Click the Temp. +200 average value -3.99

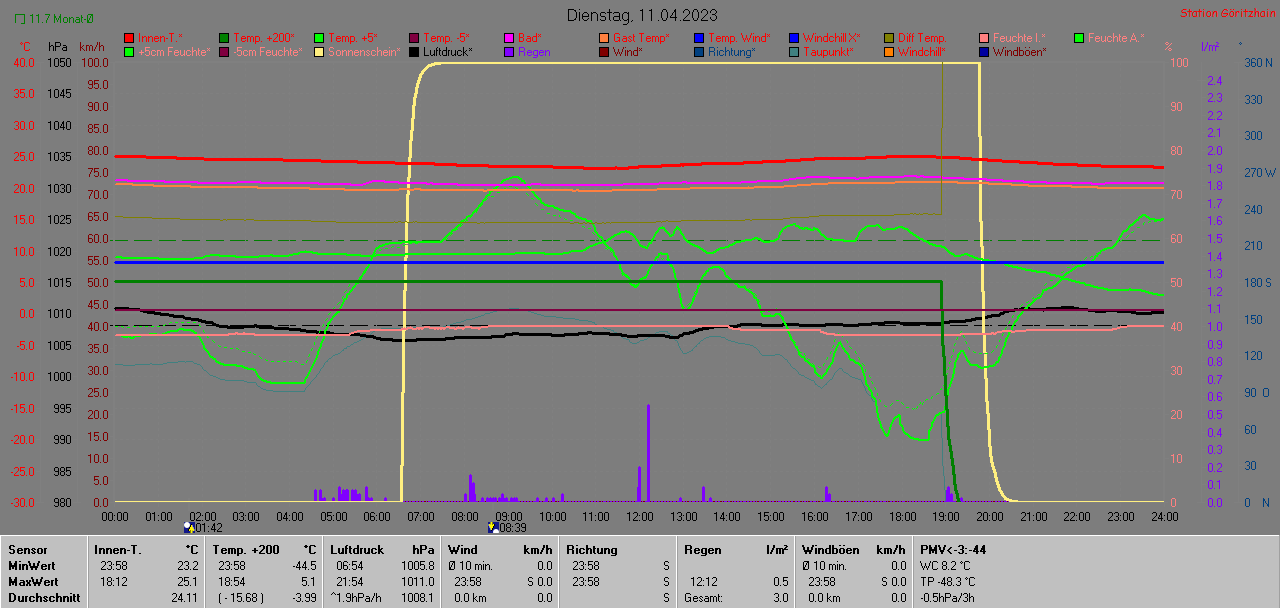click(x=305, y=598)
